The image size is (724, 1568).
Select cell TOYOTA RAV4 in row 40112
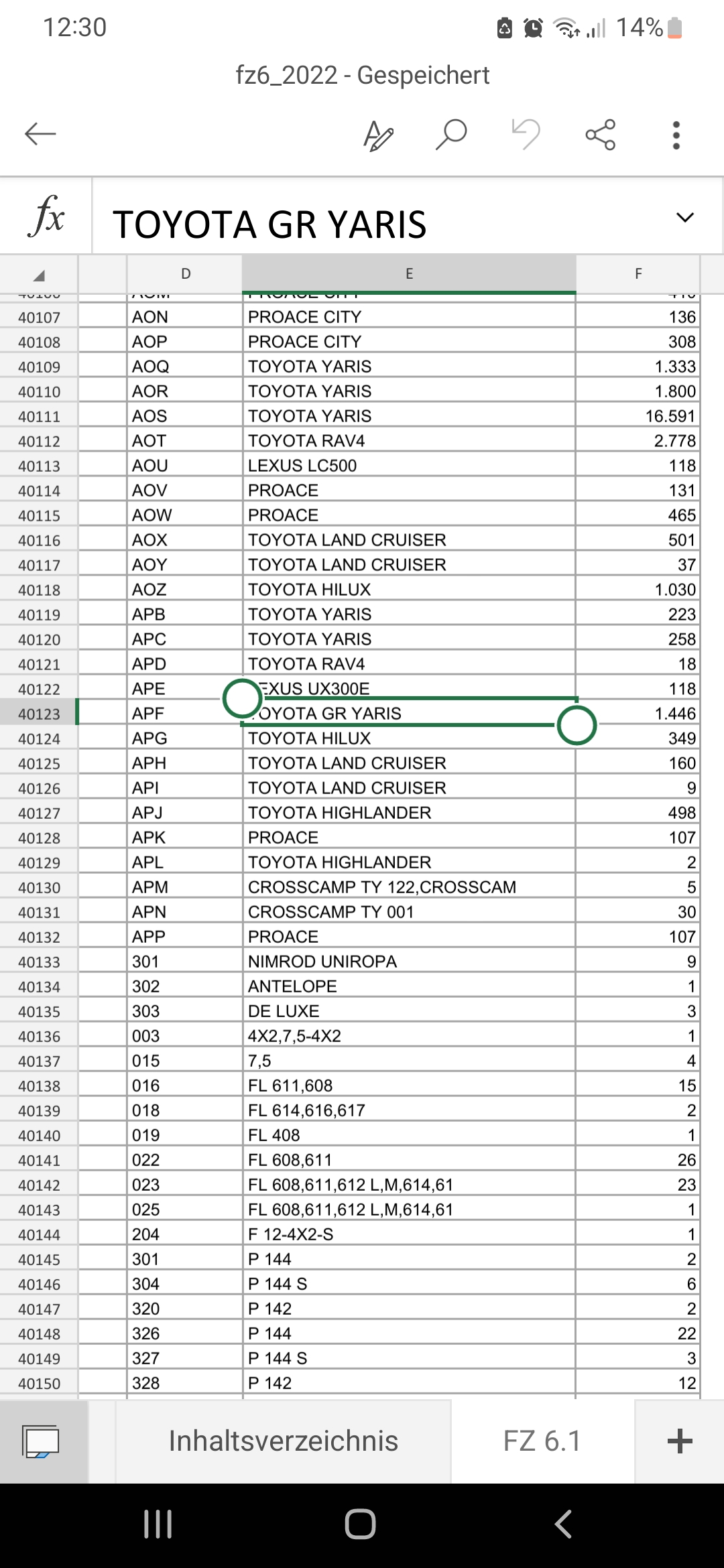pos(409,441)
